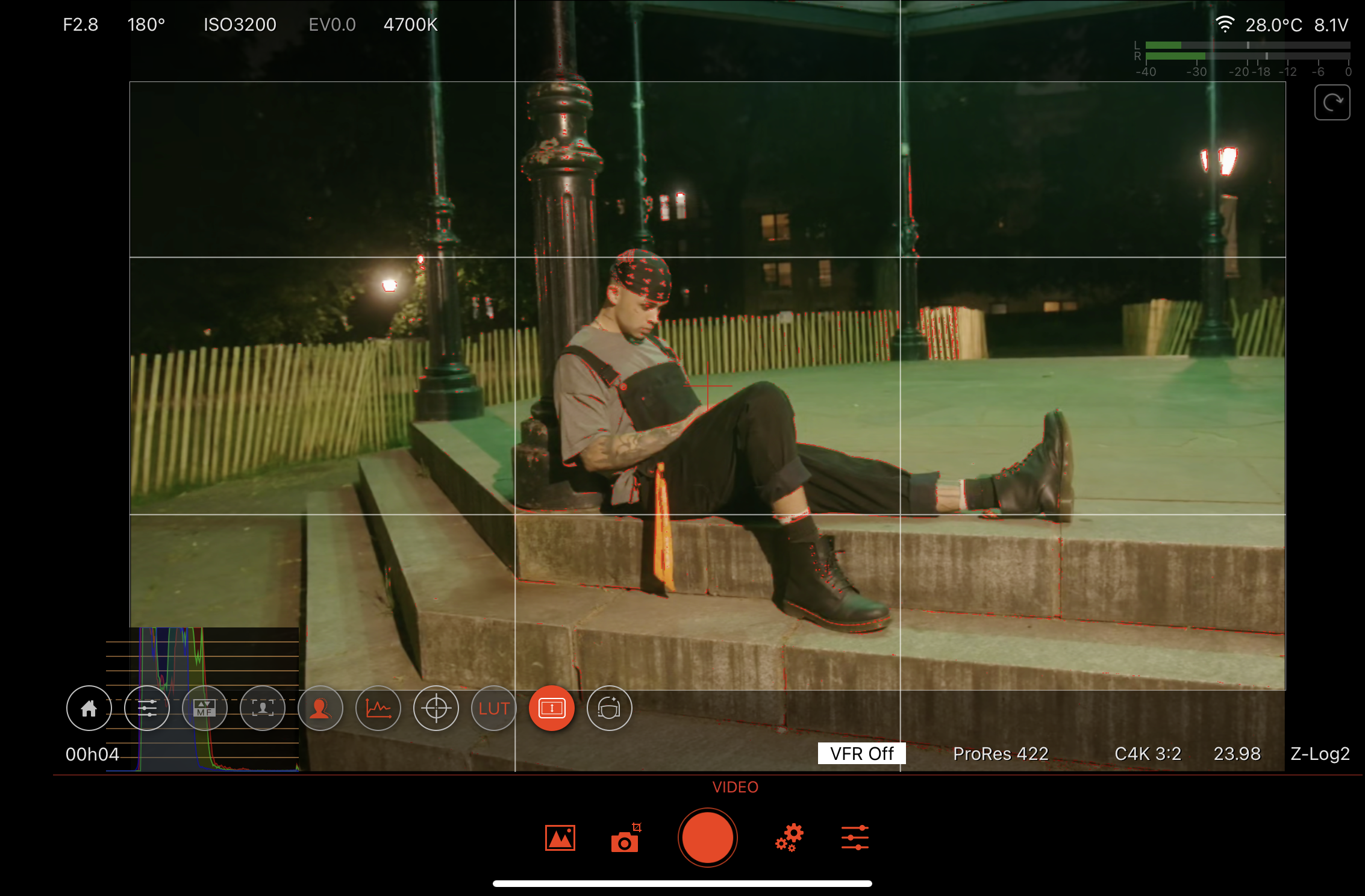Open the 23.98 frame rate selector
The image size is (1365, 896).
pyautogui.click(x=1238, y=753)
